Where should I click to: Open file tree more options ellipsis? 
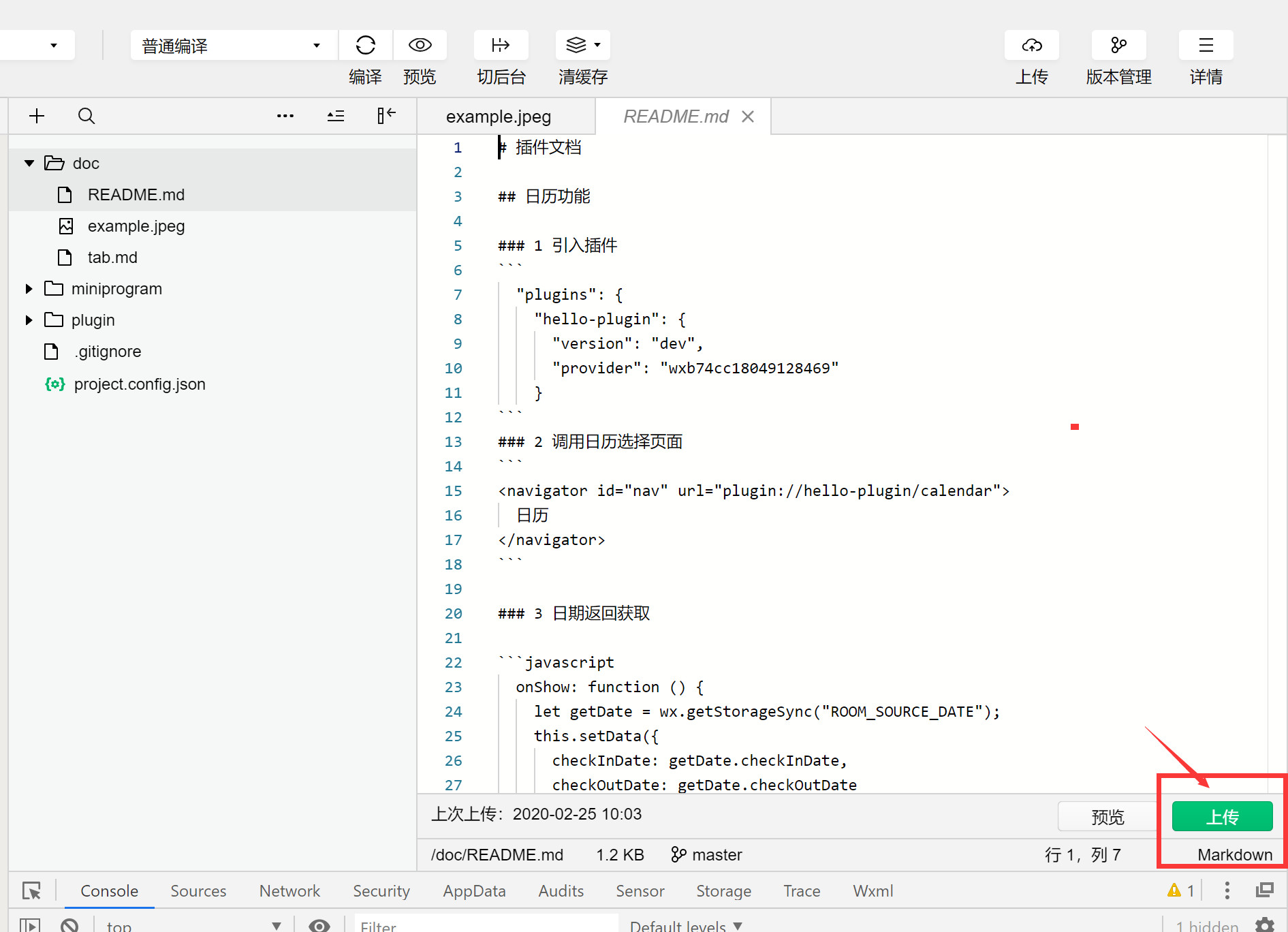point(285,116)
